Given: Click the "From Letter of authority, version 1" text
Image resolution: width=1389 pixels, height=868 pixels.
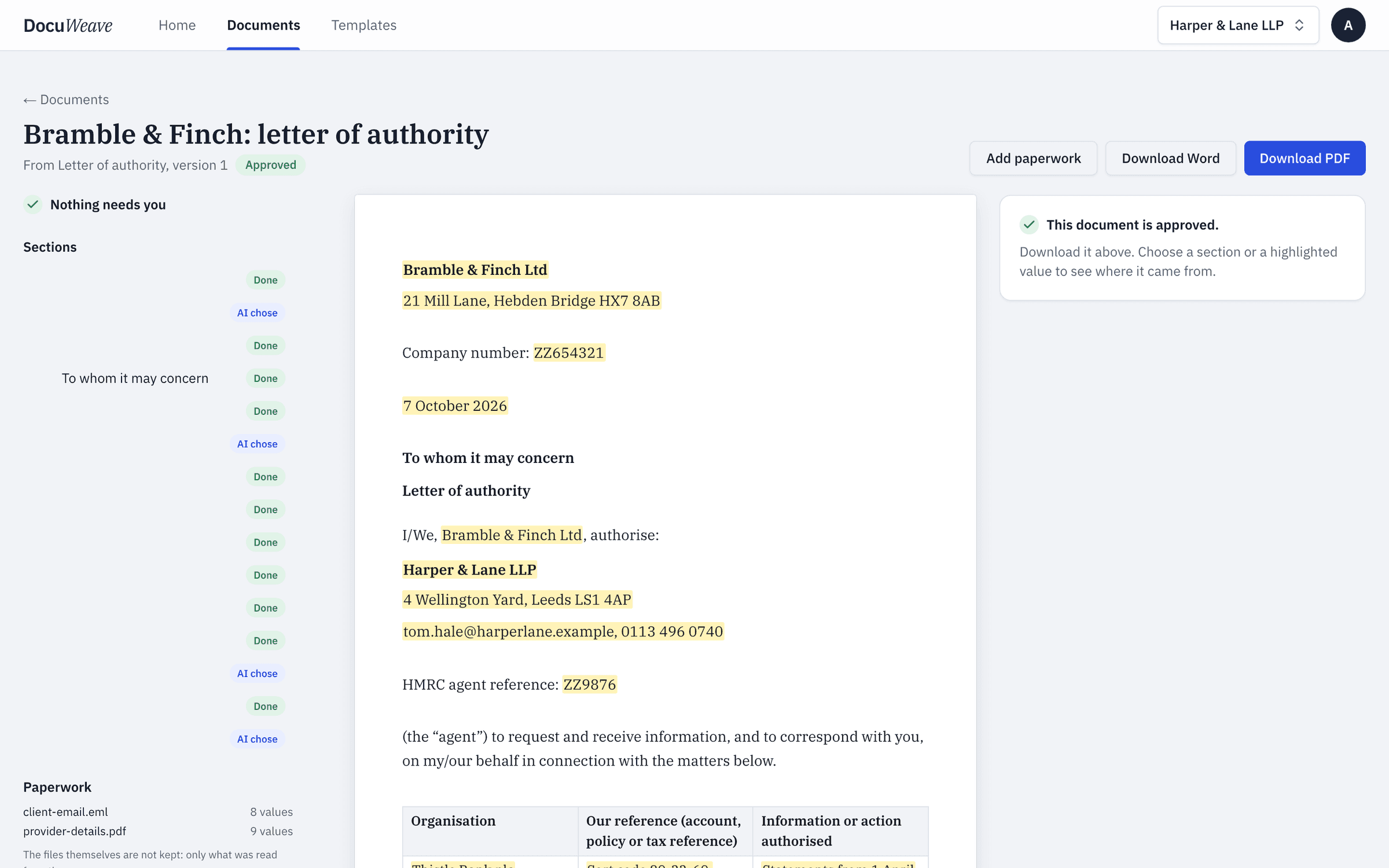Looking at the screenshot, I should pyautogui.click(x=126, y=165).
